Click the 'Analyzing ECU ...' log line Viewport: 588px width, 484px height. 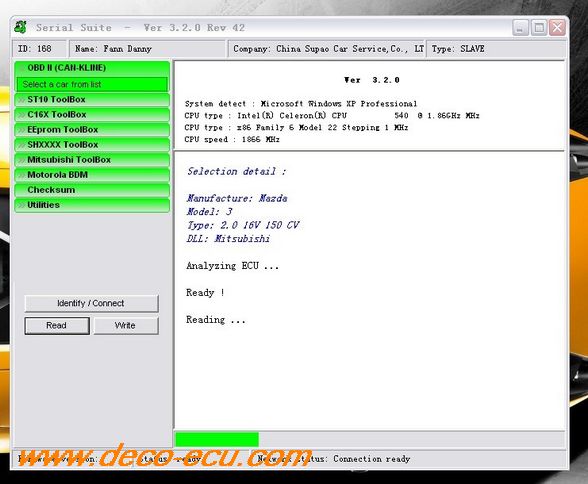[x=232, y=266]
